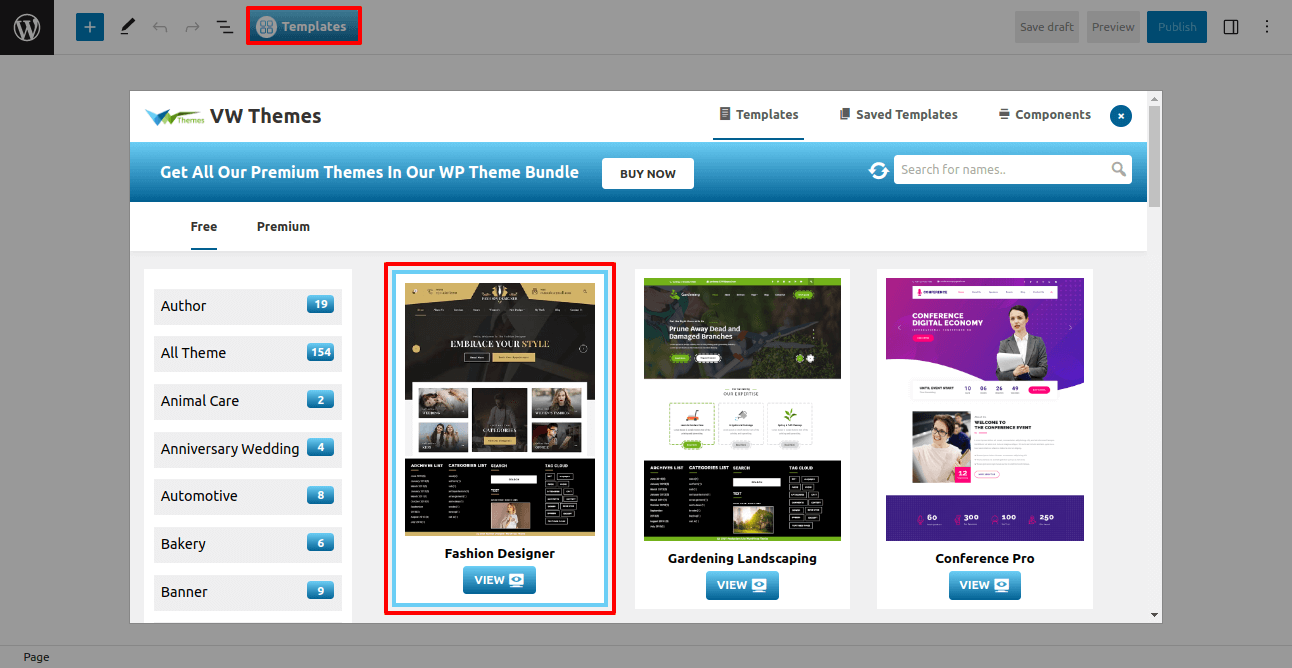1292x668 pixels.
Task: Choose the Bakery category filter
Action: (247, 544)
